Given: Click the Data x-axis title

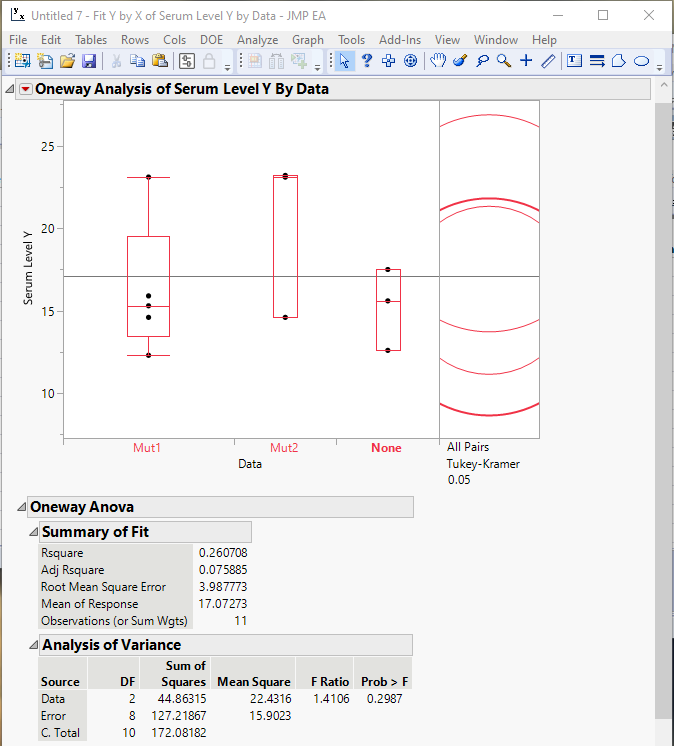Looking at the screenshot, I should [x=250, y=464].
